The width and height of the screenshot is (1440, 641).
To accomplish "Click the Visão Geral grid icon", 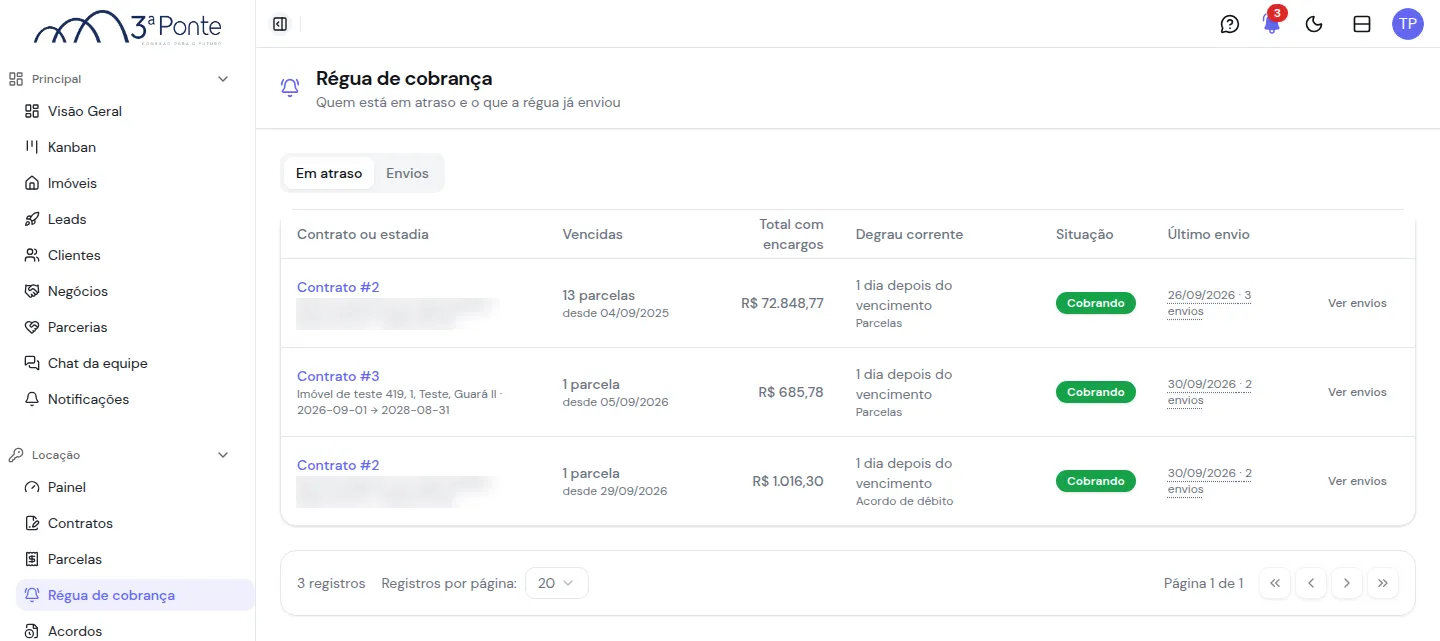I will click(32, 111).
